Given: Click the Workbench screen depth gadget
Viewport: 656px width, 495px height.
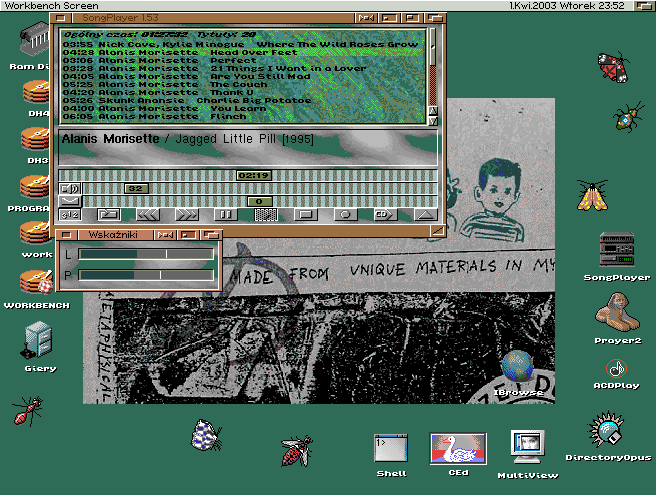Looking at the screenshot, I should point(644,5).
